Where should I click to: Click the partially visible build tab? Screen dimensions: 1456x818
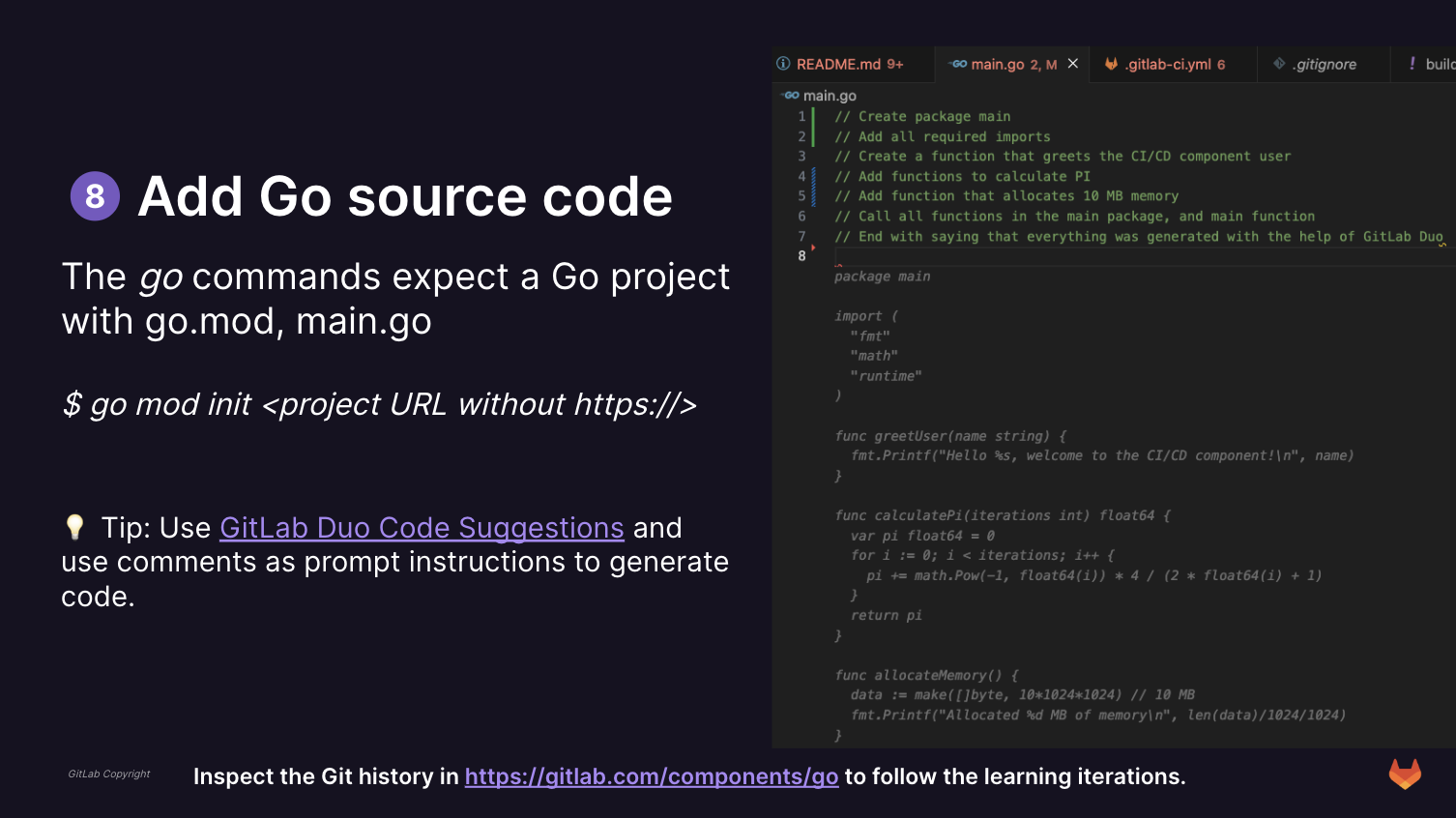tap(1424, 65)
